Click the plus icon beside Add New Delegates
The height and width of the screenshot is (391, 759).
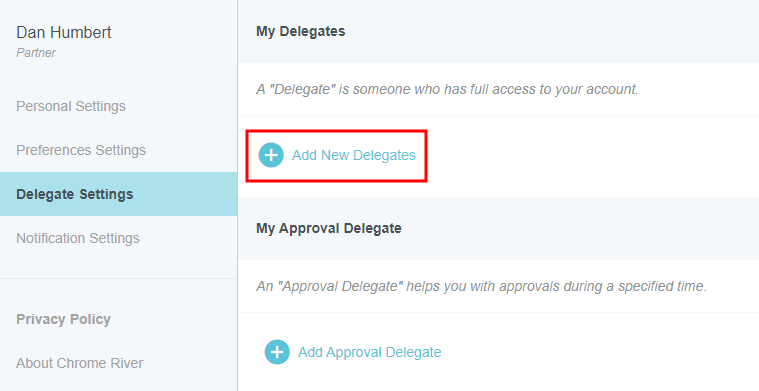coord(271,155)
